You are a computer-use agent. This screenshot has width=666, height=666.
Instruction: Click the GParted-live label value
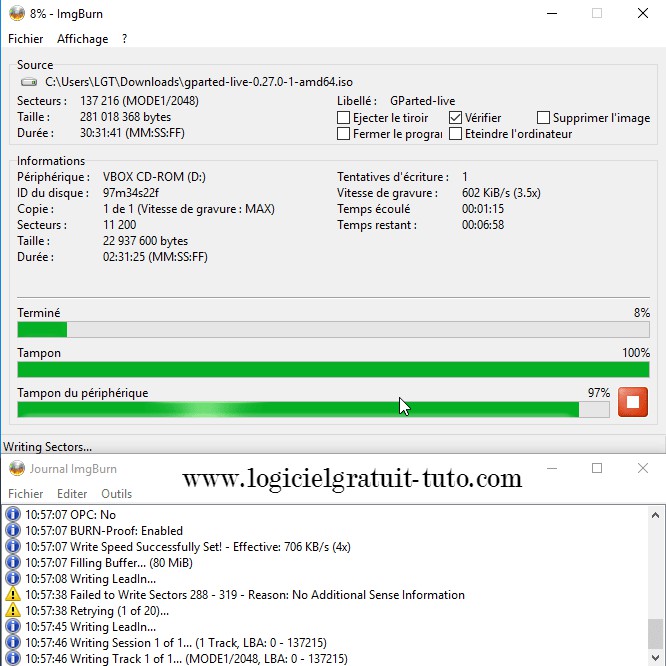(x=422, y=101)
